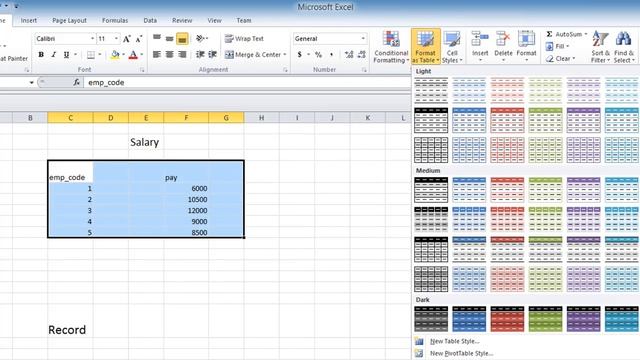The height and width of the screenshot is (360, 640).
Task: Click the Increase Font Size icon
Action: pyautogui.click(x=127, y=39)
